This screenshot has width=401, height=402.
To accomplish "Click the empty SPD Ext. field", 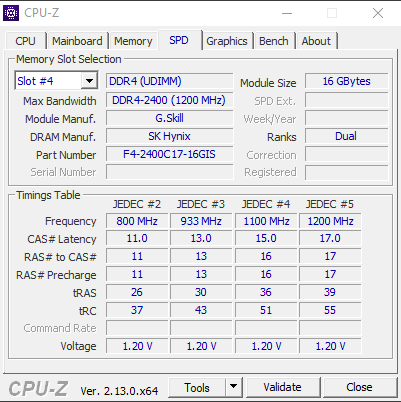I will (x=347, y=100).
